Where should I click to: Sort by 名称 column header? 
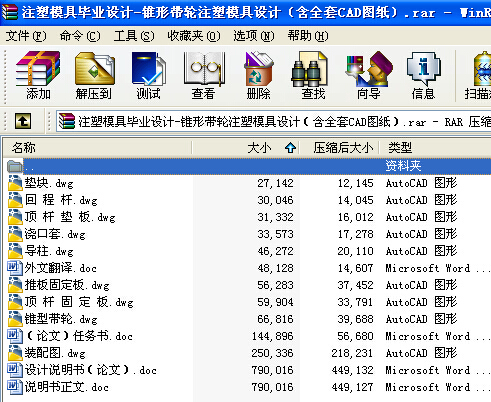(97, 148)
